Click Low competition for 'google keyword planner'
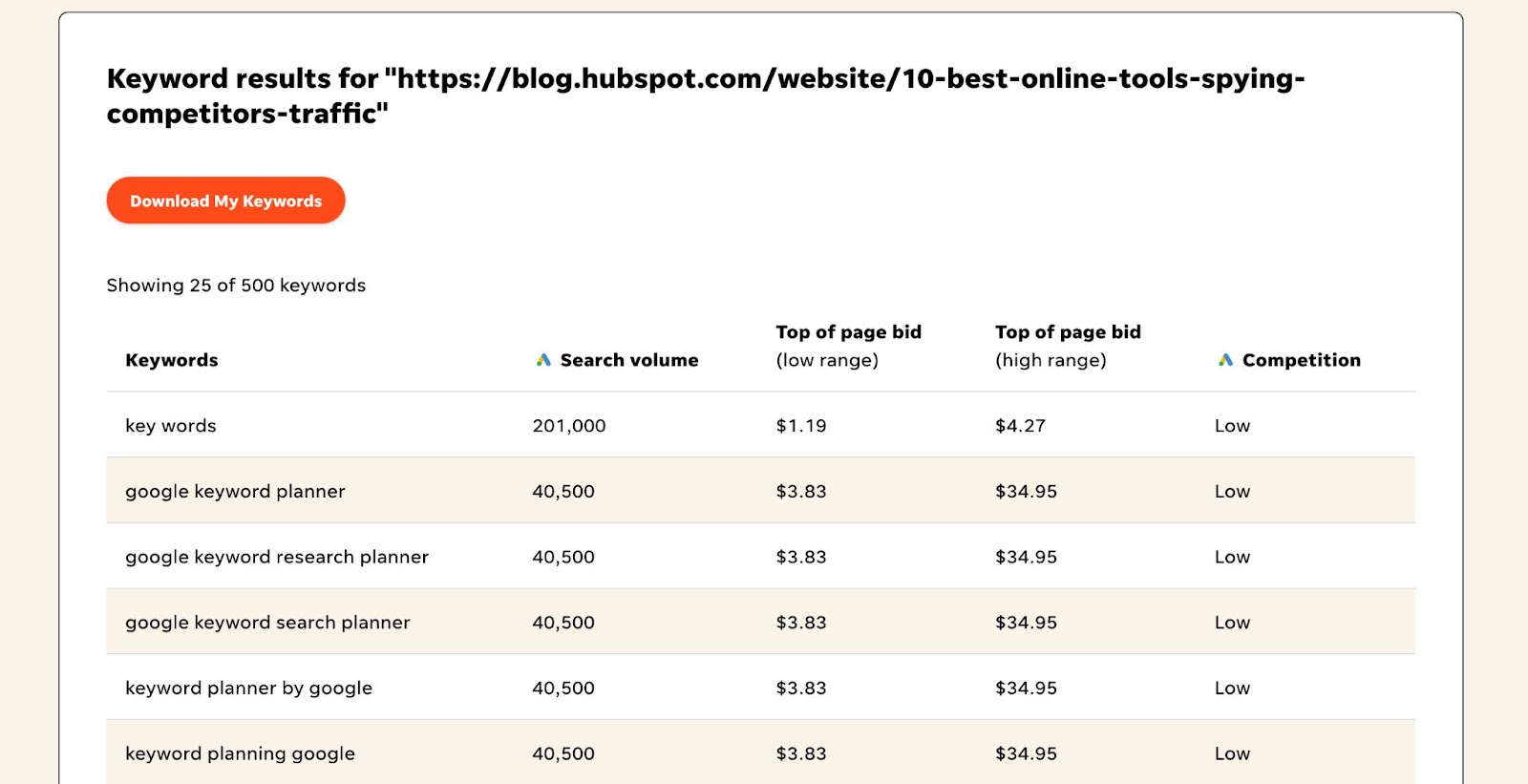Image resolution: width=1528 pixels, height=784 pixels. click(x=1233, y=492)
